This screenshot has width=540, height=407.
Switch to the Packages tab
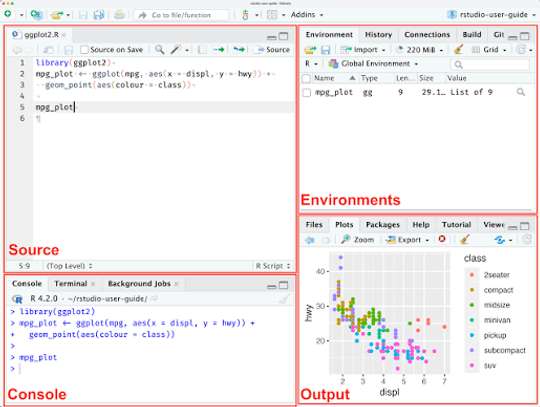click(383, 225)
